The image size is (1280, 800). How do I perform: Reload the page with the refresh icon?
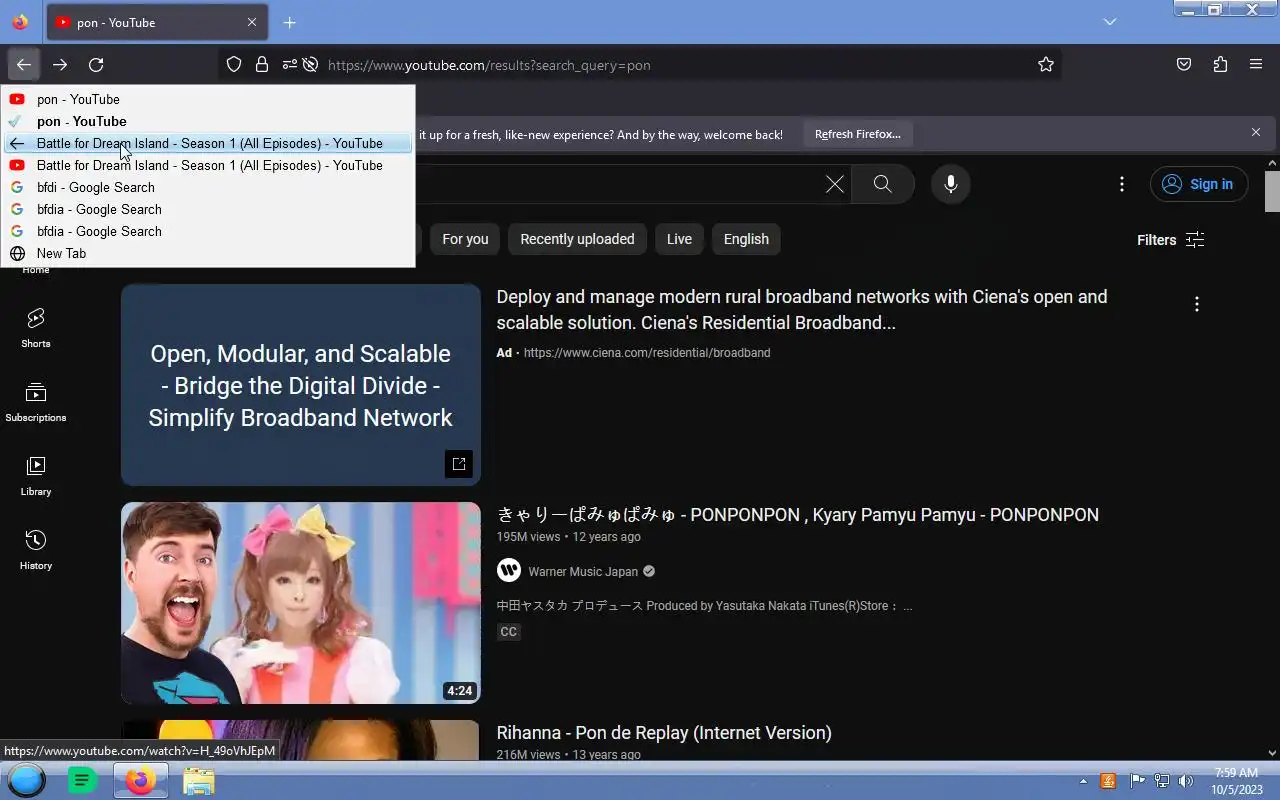(x=96, y=65)
